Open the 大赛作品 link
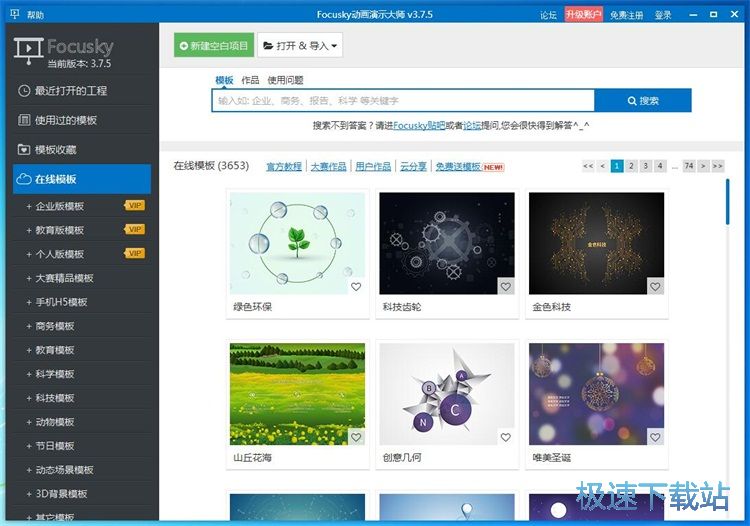The width and height of the screenshot is (750, 526). point(328,166)
